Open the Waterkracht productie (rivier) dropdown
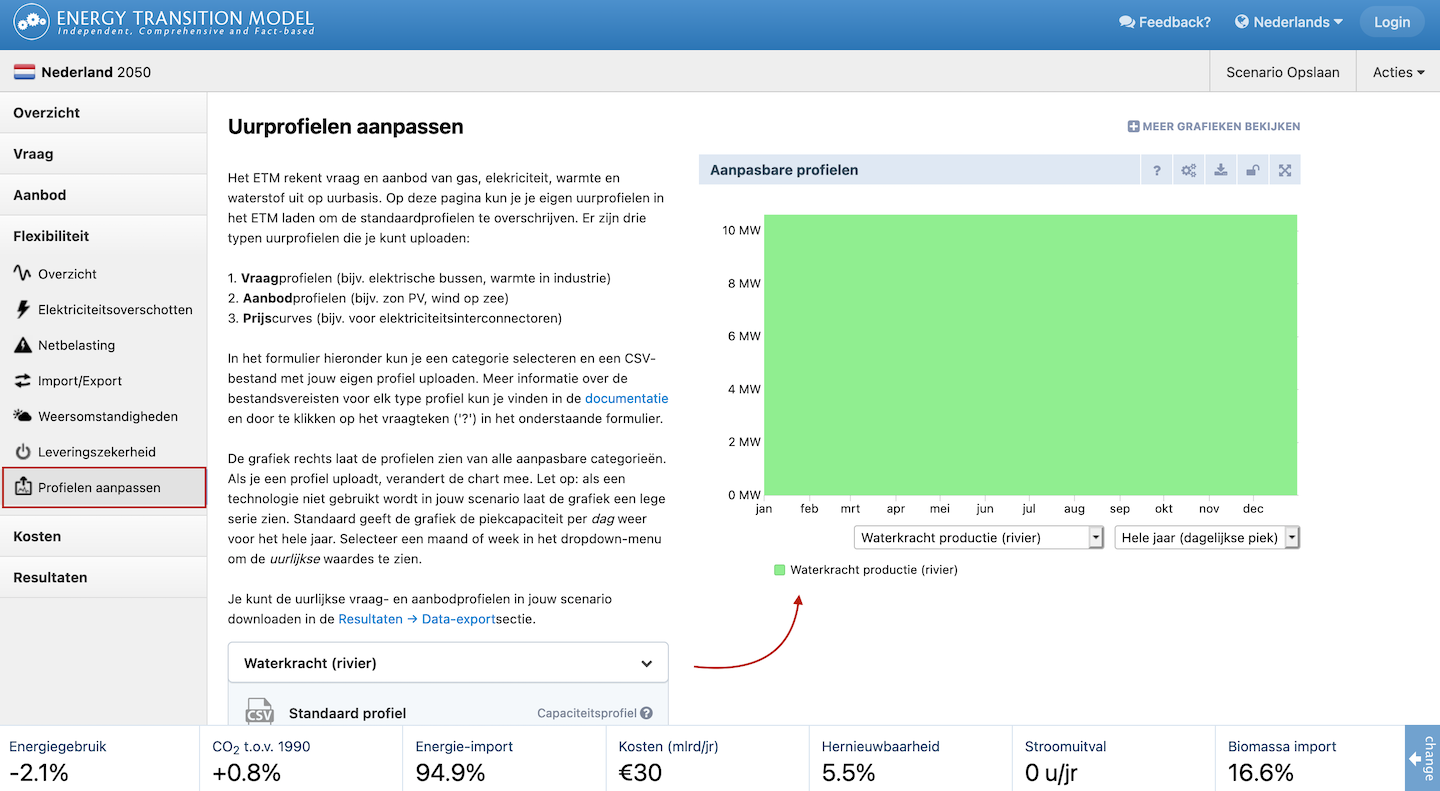 [x=978, y=537]
